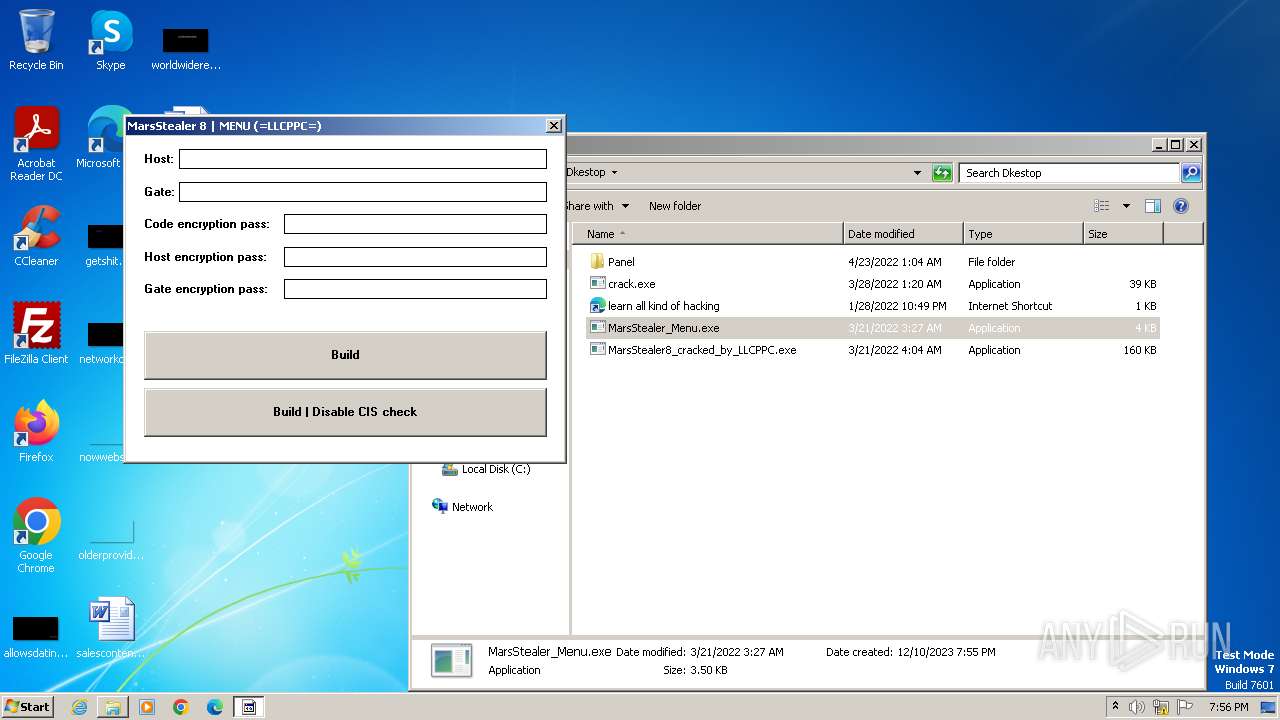The image size is (1280, 720).
Task: Expand the view options dropdown arrow
Action: 1126,206
